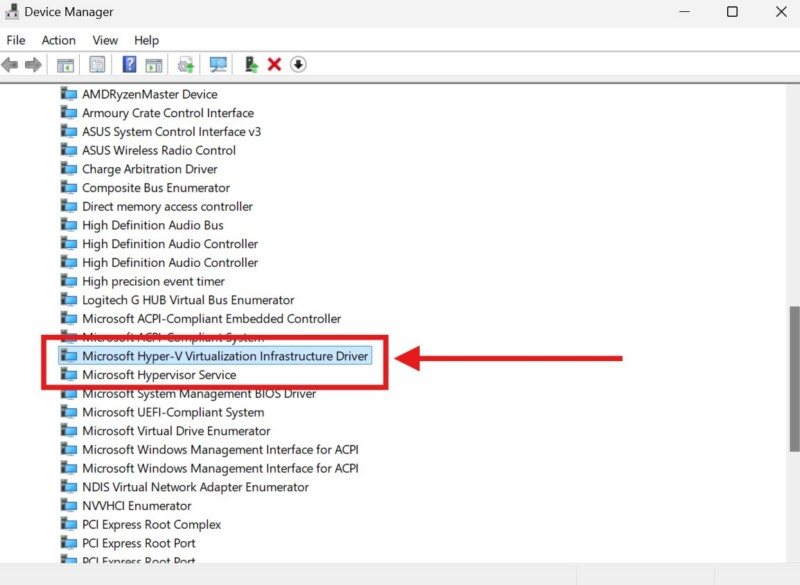Select NDIS Virtual Network Adapter Enumerator
This screenshot has width=800, height=585.
coord(195,487)
